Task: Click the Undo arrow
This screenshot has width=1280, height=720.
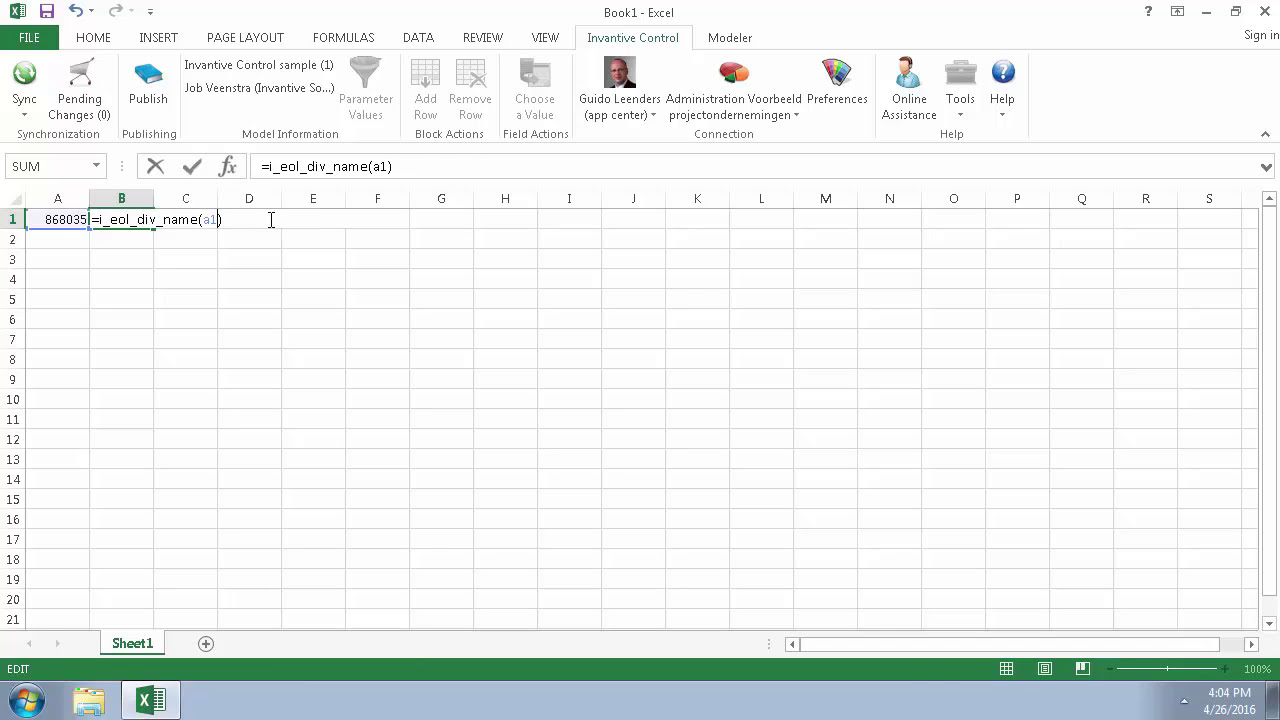Action: coord(76,12)
